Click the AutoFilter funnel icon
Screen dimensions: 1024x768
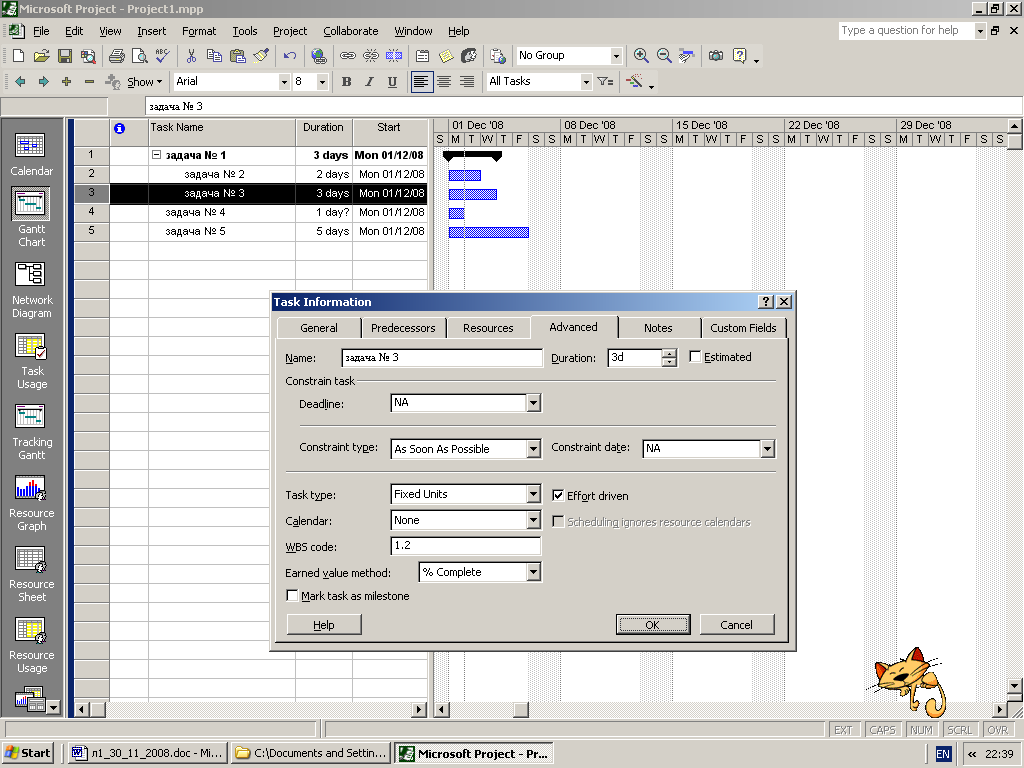605,82
